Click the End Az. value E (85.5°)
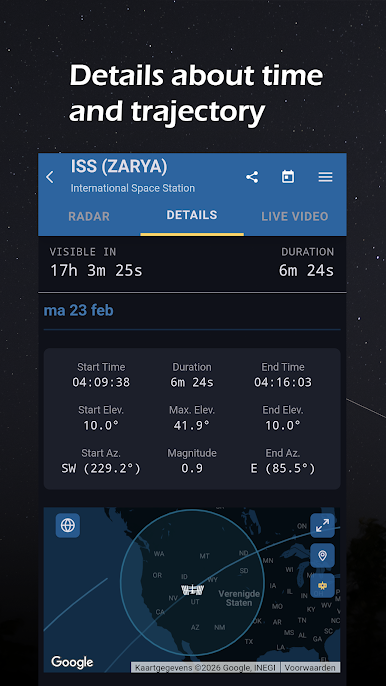This screenshot has width=386, height=686. pyautogui.click(x=283, y=469)
